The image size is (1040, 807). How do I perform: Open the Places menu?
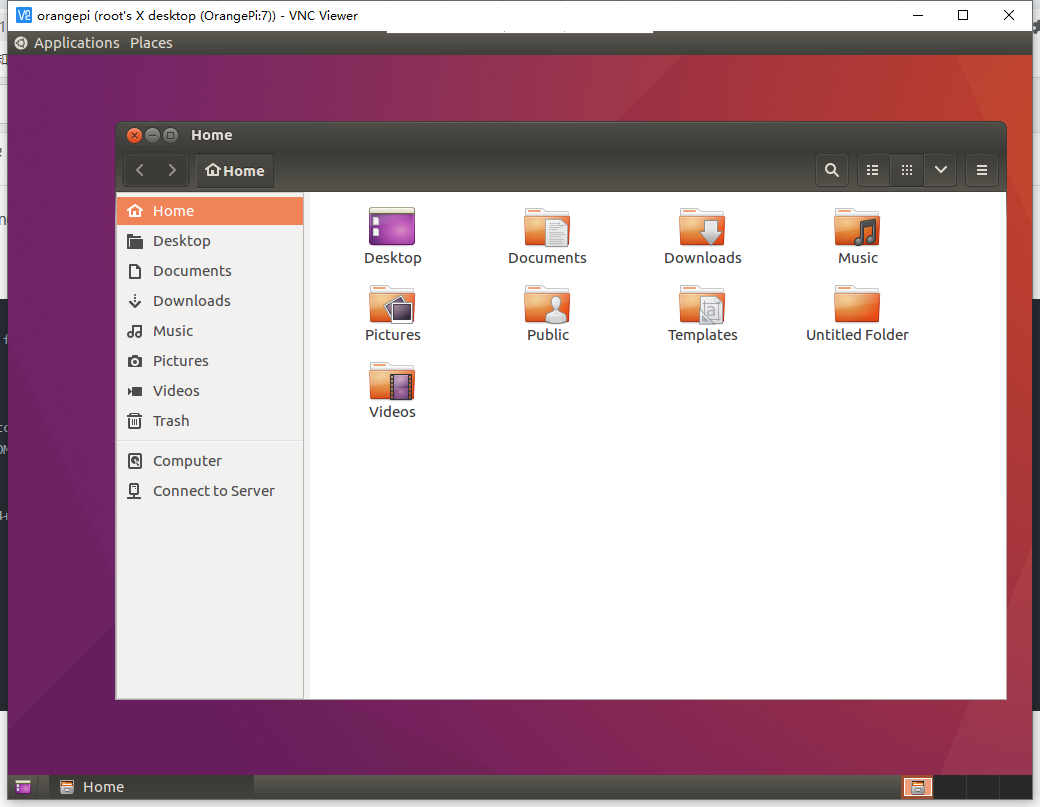pos(151,42)
